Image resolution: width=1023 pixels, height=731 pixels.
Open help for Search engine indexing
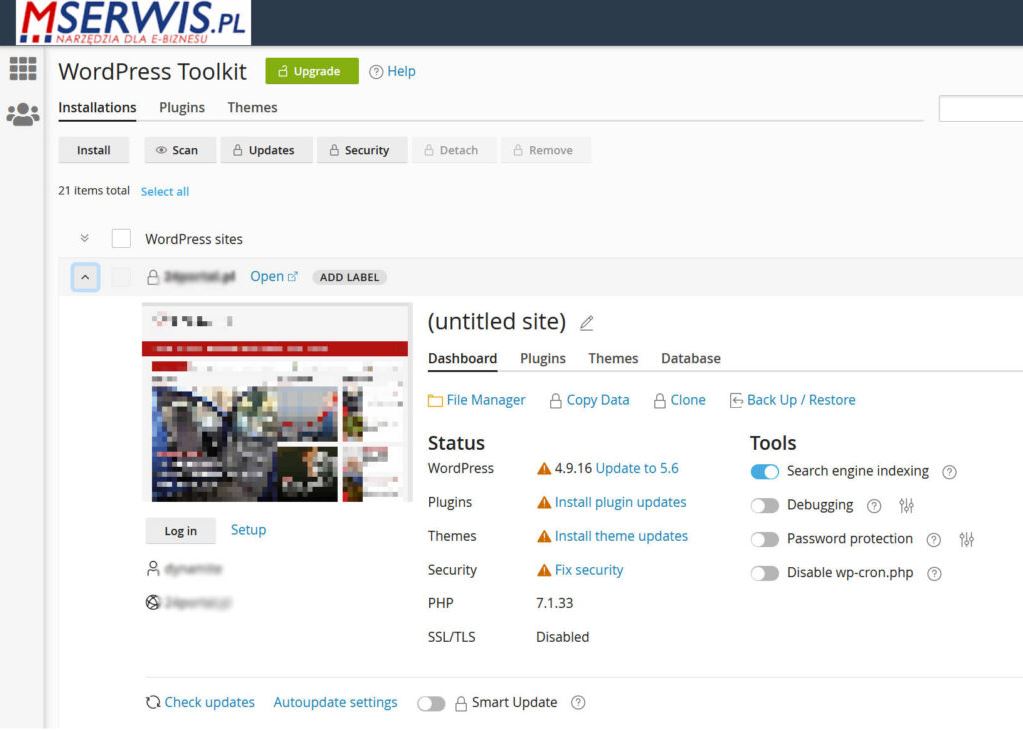pyautogui.click(x=950, y=472)
